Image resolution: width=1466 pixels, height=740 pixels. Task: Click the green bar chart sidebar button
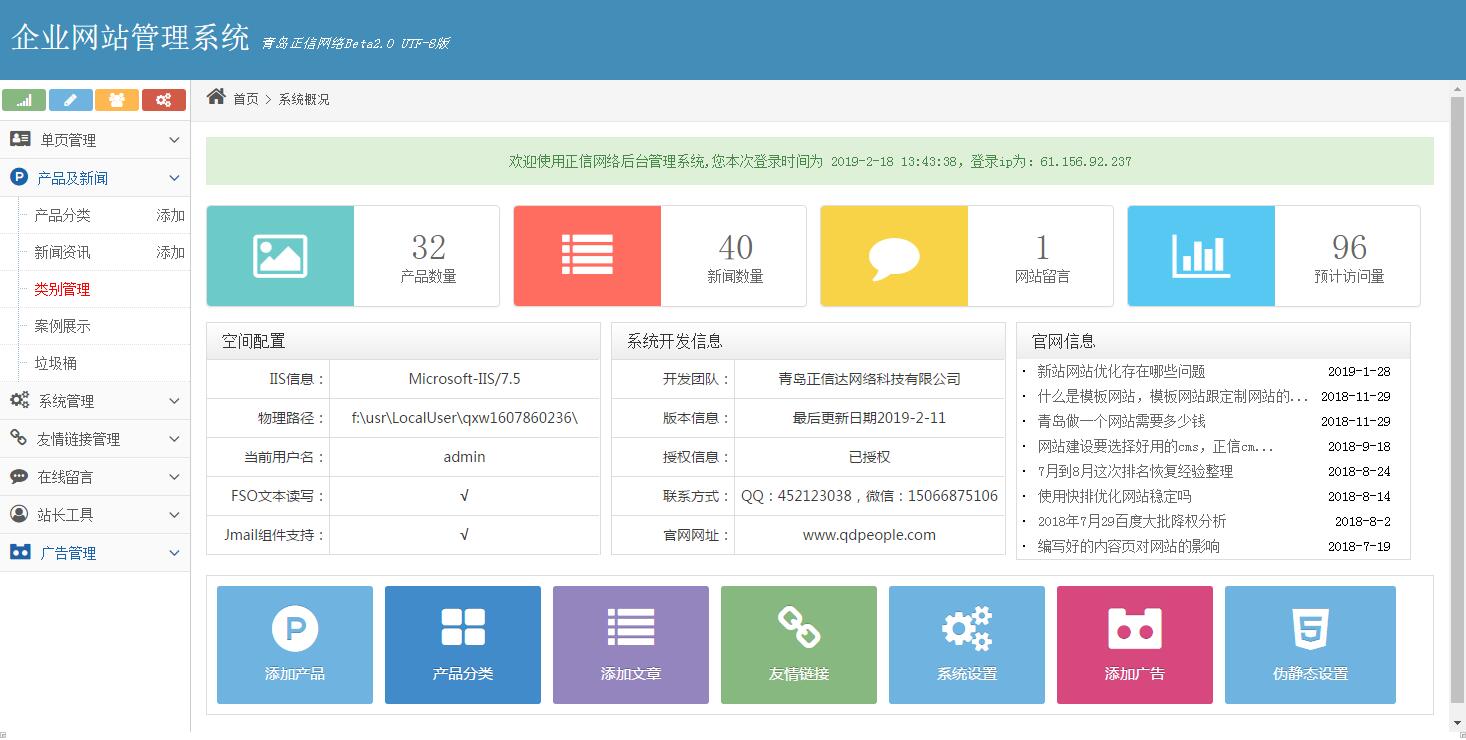[24, 100]
